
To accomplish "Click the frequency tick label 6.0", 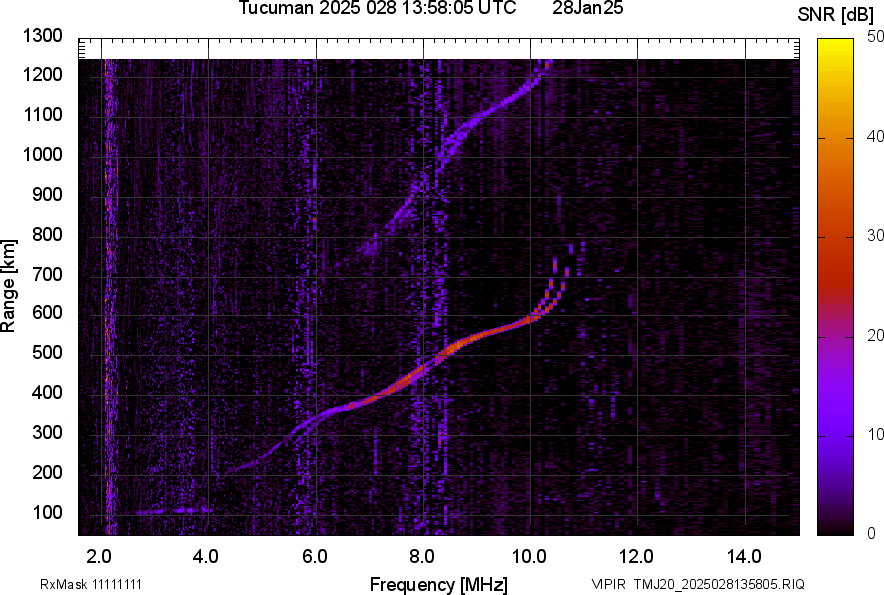I will [x=314, y=557].
